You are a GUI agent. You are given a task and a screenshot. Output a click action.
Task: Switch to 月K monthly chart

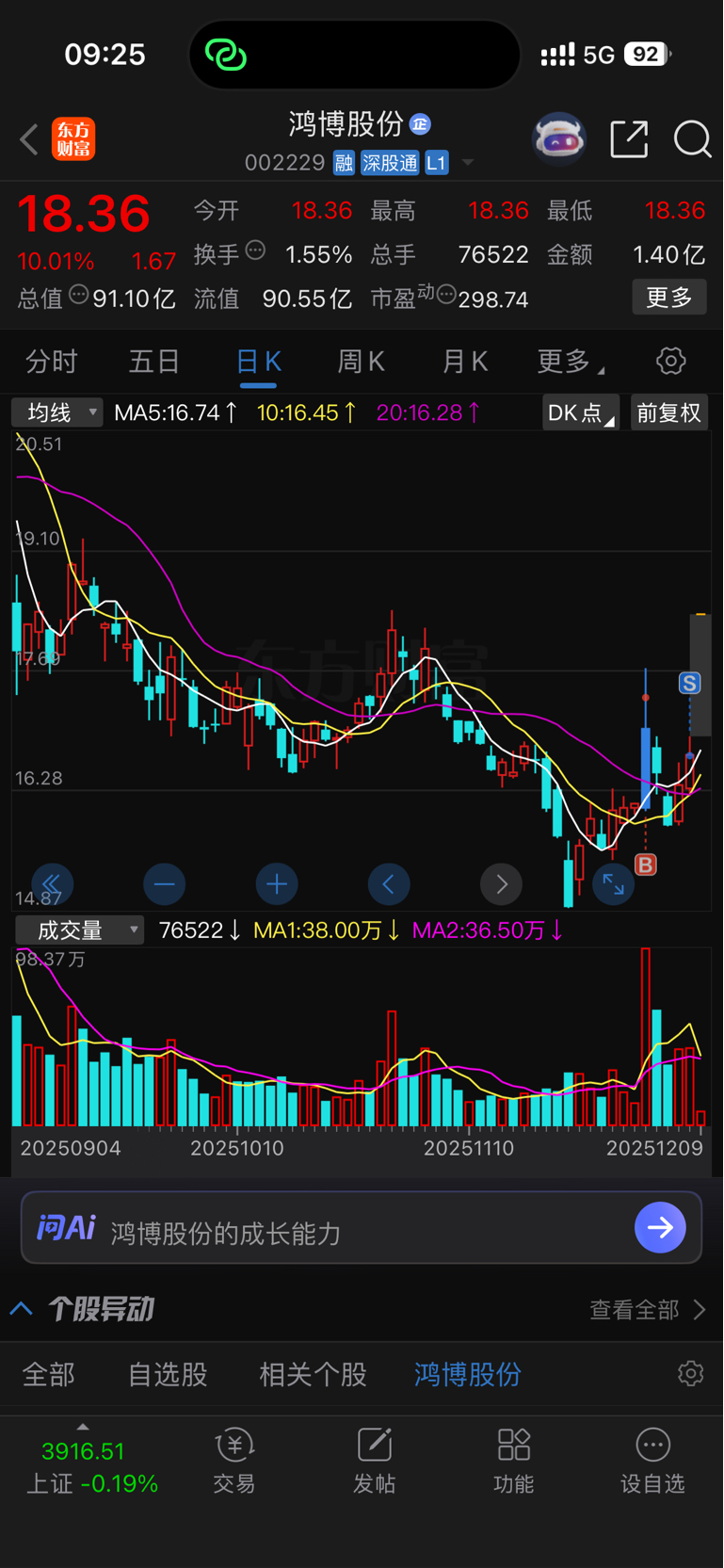point(465,362)
